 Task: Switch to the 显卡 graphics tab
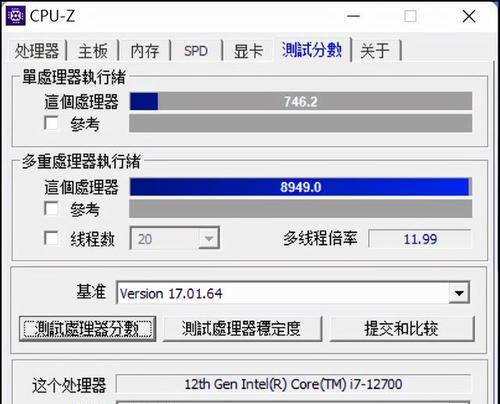click(248, 51)
